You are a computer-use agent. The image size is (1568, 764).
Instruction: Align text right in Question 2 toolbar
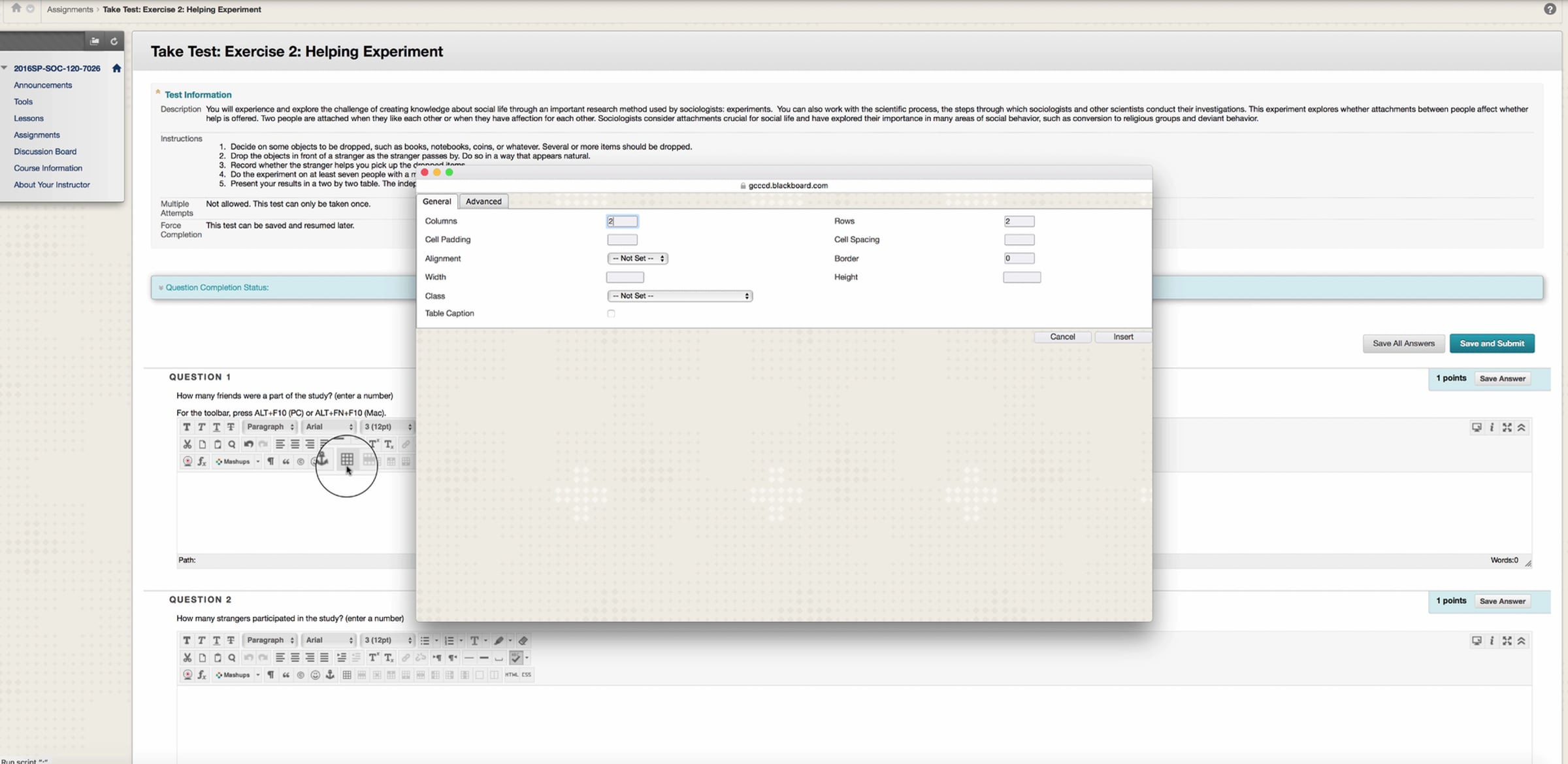(310, 657)
